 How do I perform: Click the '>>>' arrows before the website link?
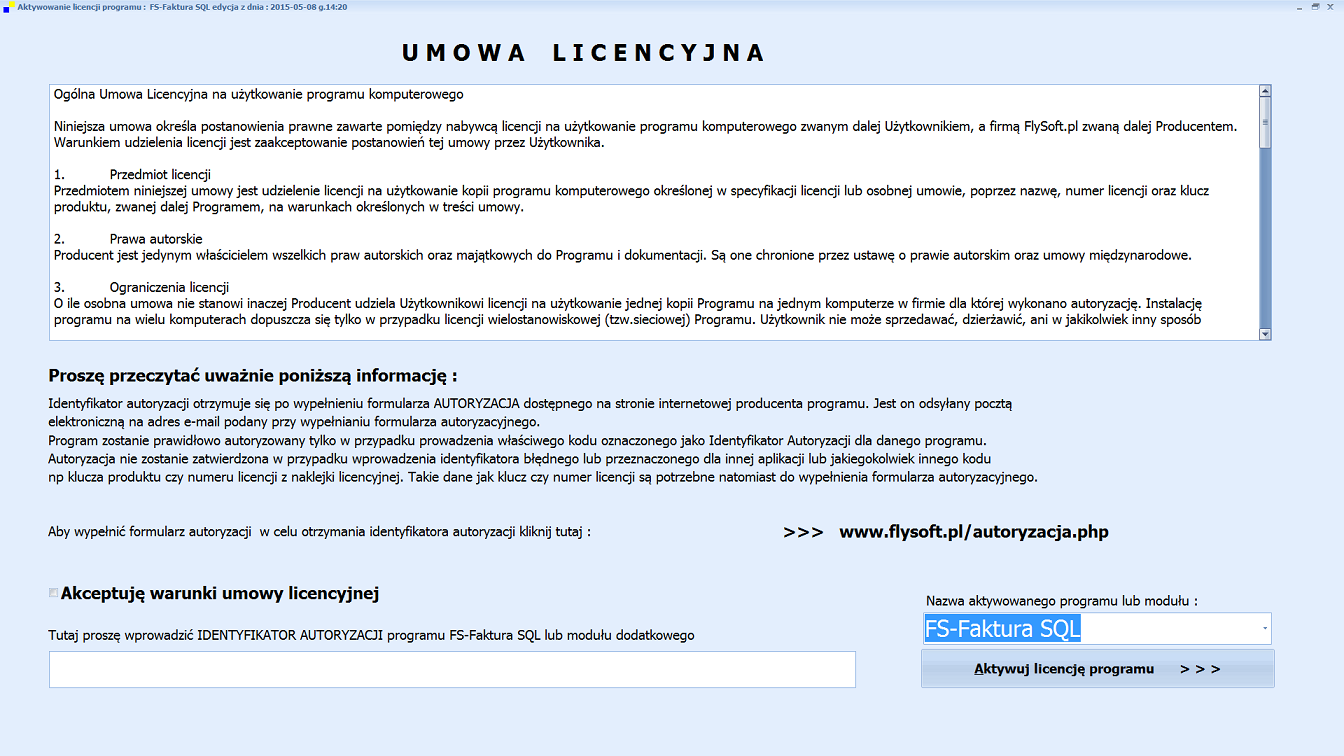pyautogui.click(x=803, y=532)
